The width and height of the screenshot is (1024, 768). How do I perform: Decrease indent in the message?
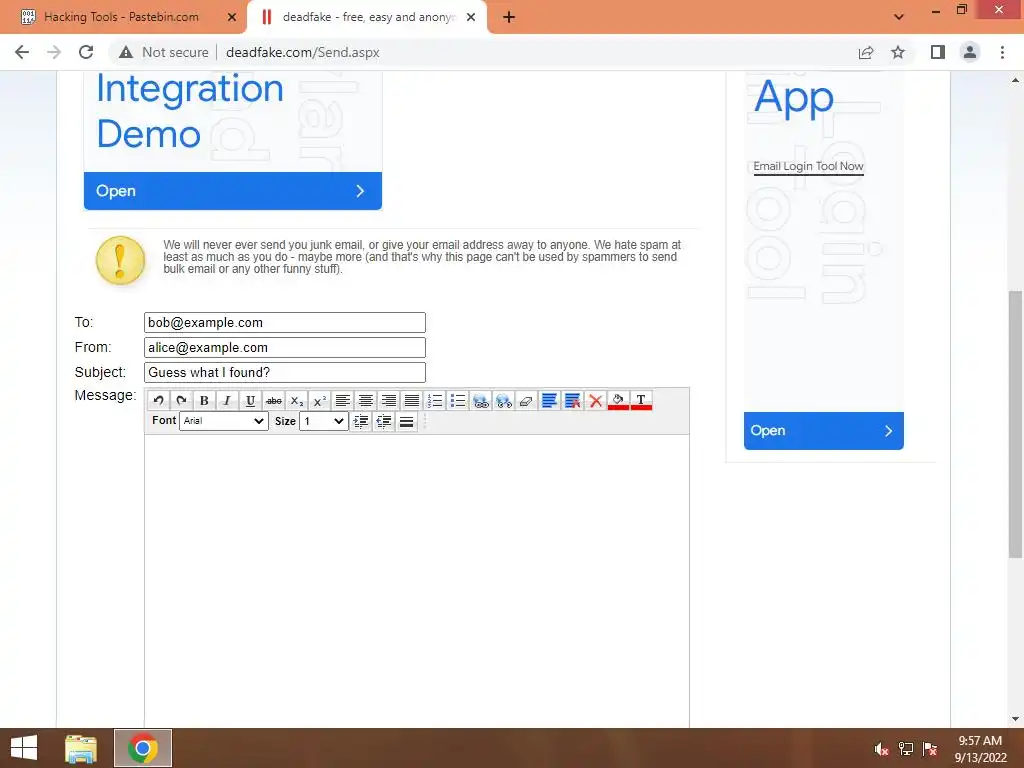pos(384,421)
